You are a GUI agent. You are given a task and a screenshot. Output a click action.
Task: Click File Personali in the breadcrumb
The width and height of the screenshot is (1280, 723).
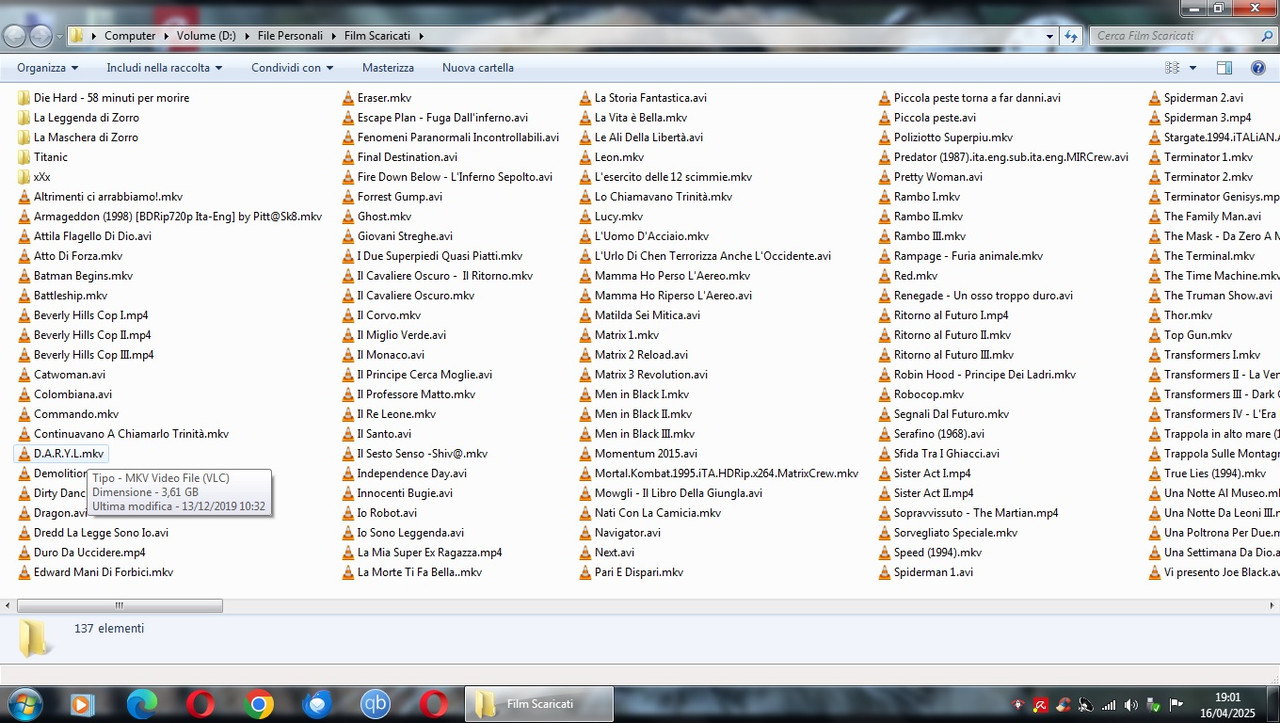(x=290, y=36)
